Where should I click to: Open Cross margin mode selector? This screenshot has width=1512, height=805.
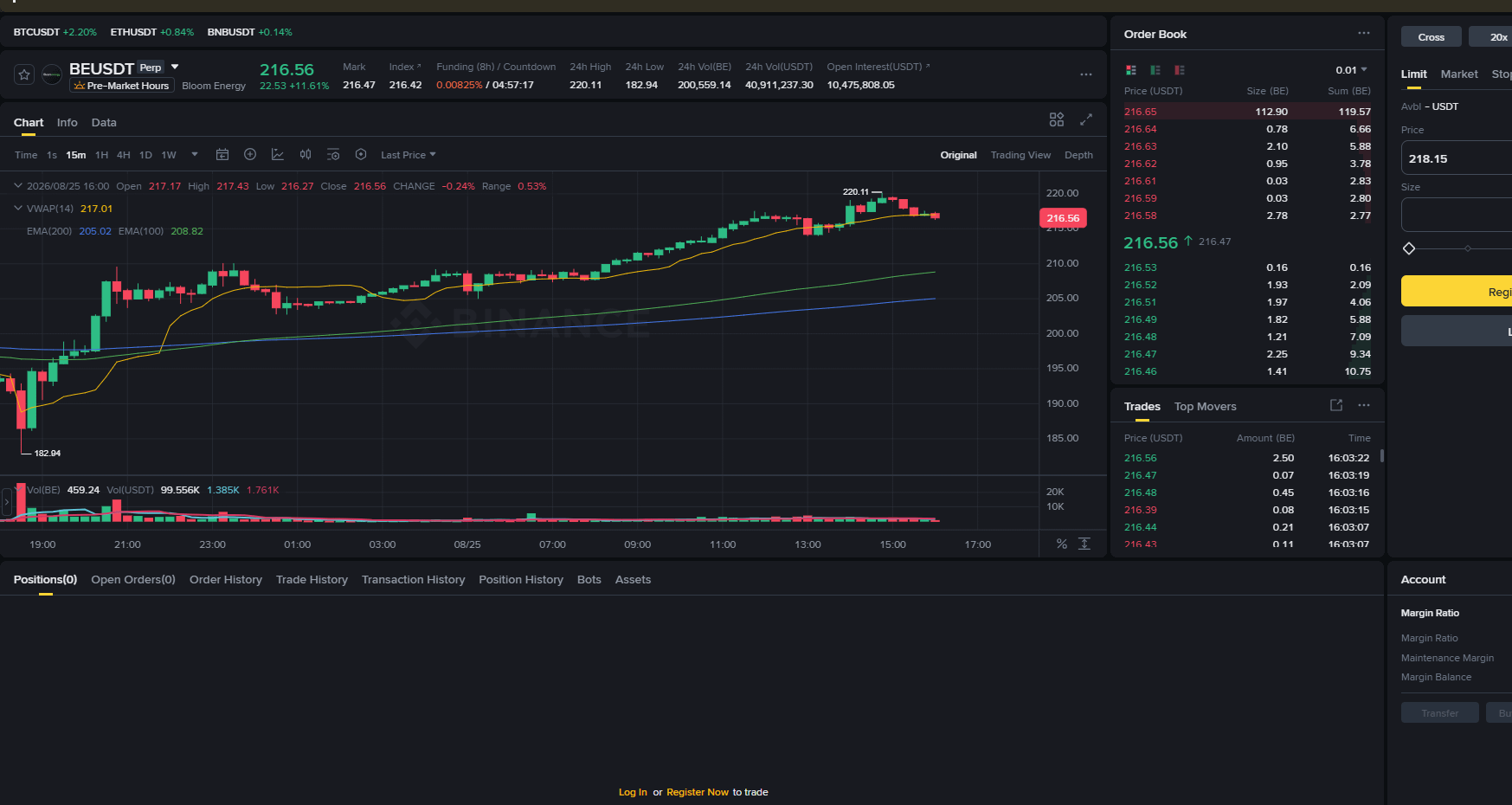[1432, 36]
